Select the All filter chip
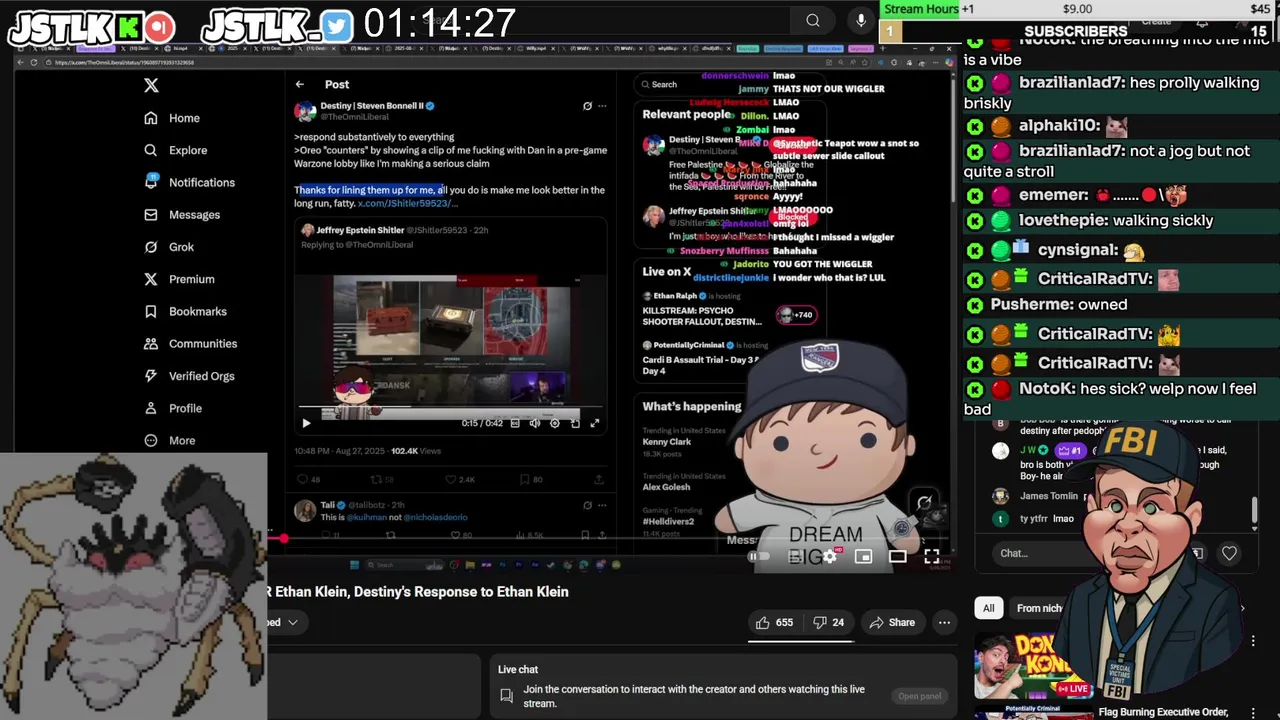 point(988,608)
